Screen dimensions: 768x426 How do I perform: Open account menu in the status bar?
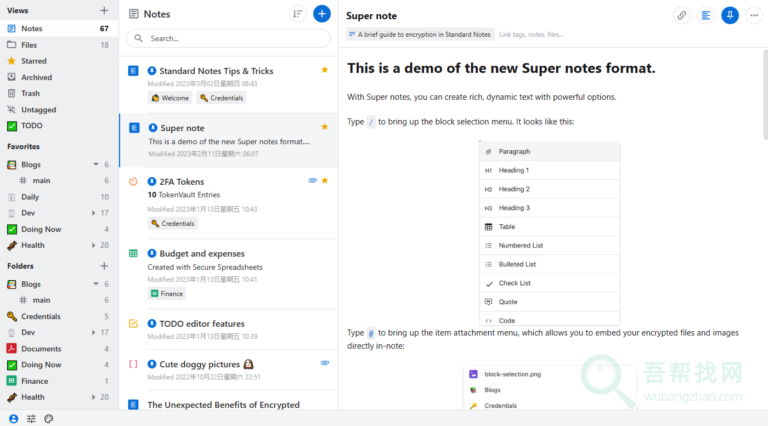click(x=13, y=418)
